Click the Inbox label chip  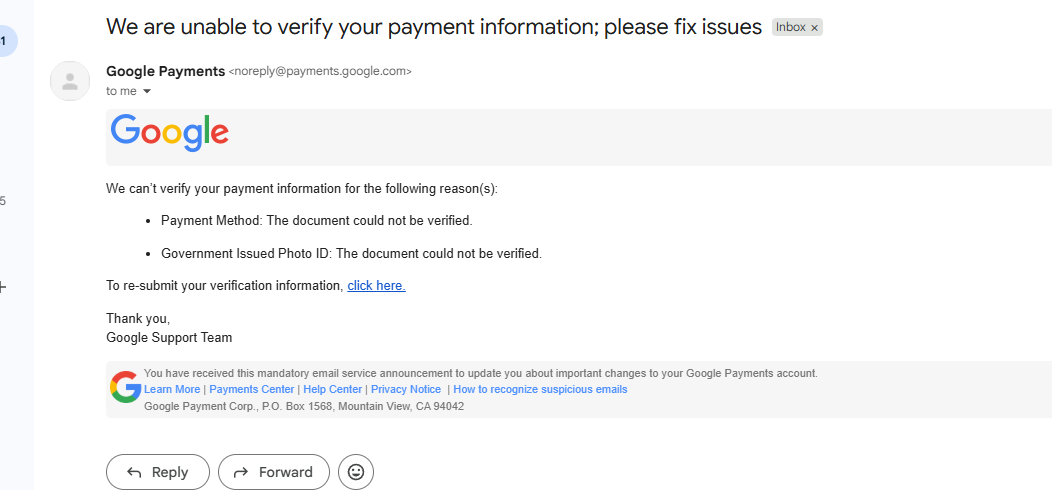[790, 28]
